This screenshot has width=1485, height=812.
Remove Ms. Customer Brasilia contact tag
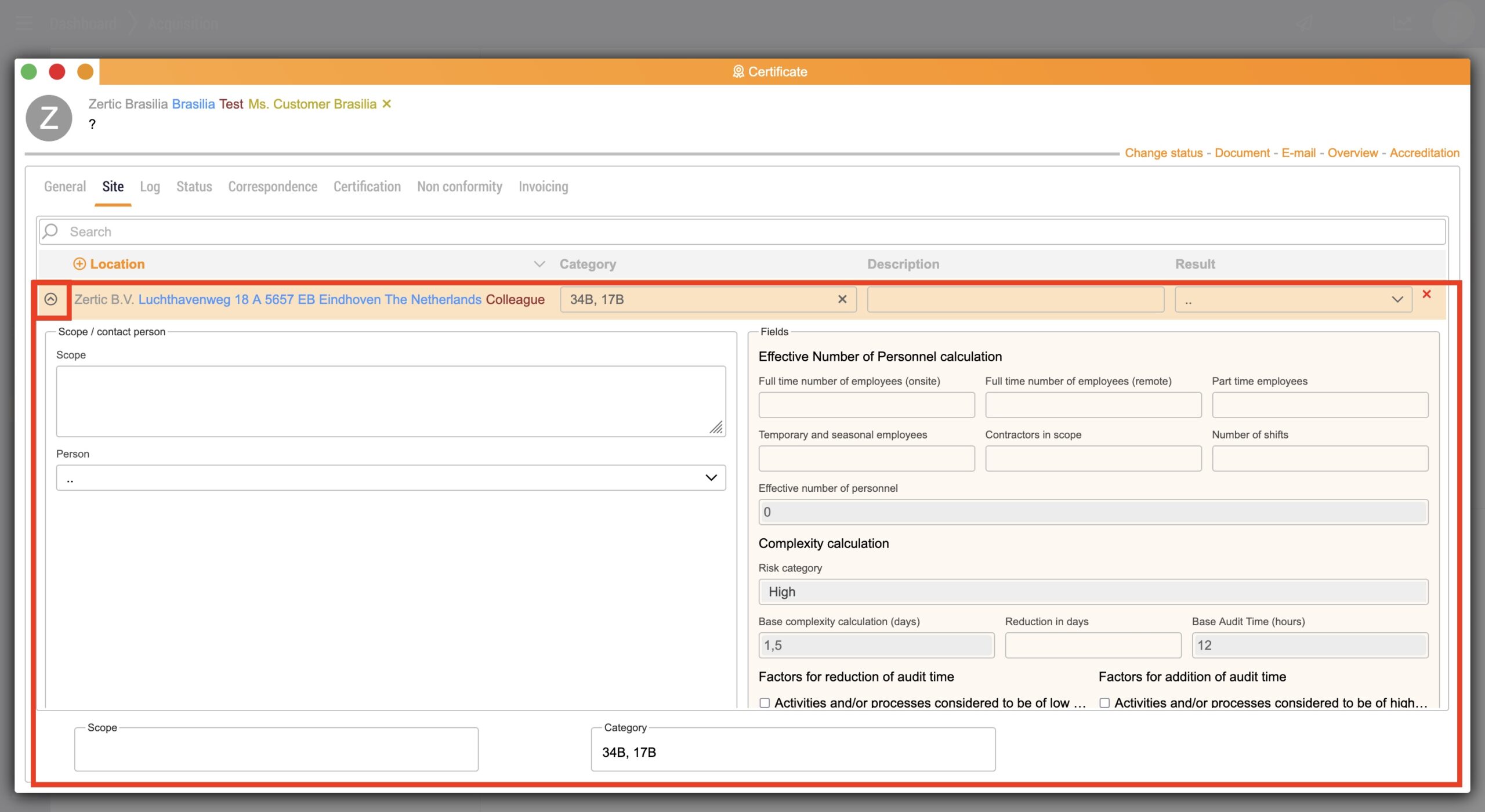(x=387, y=104)
